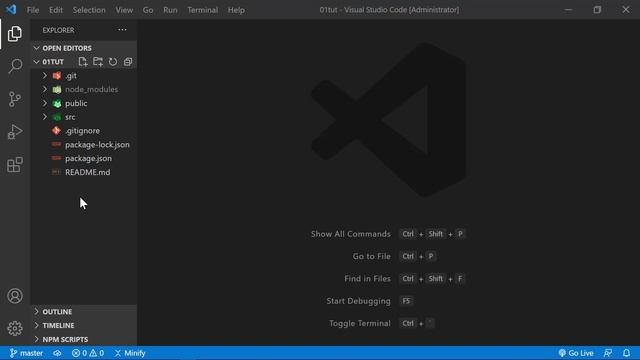This screenshot has height=360, width=640.
Task: Open the Run menu
Action: click(x=170, y=10)
